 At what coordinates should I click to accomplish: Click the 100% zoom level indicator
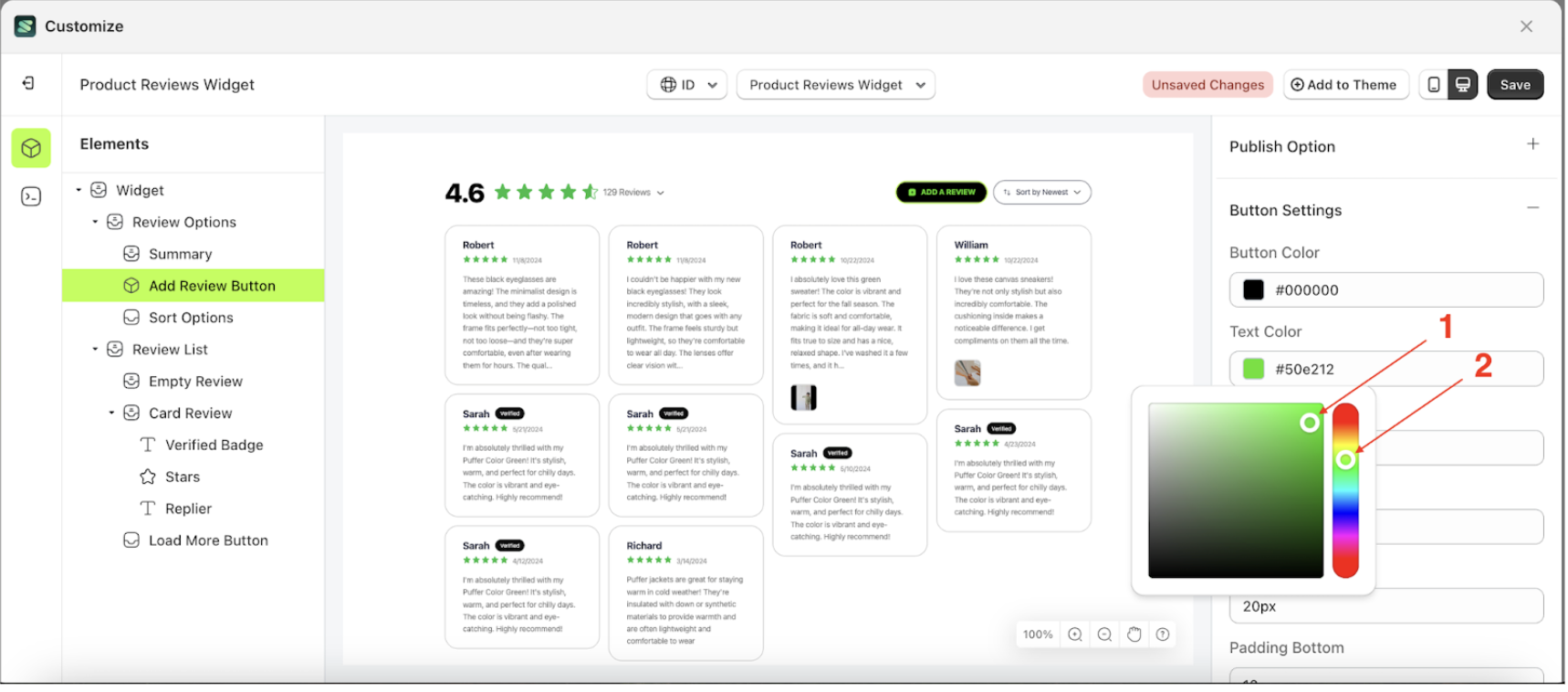click(1038, 634)
